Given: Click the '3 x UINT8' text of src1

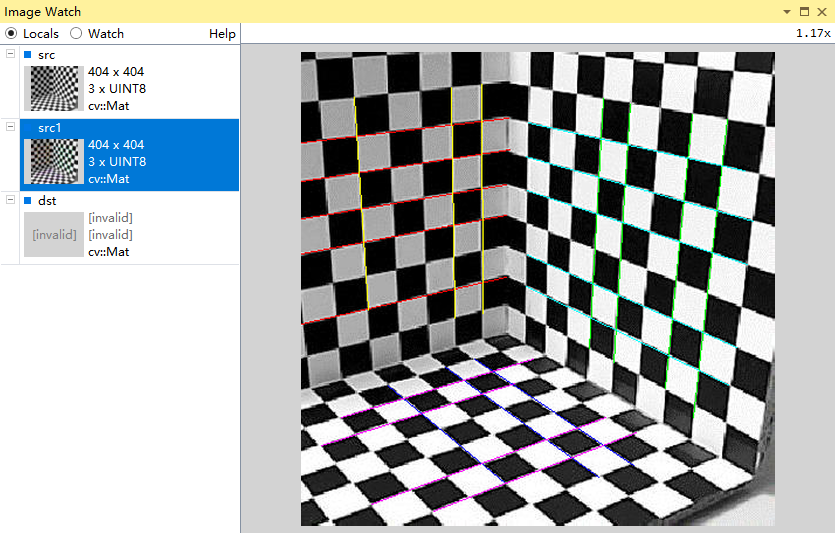Looking at the screenshot, I should click(x=117, y=161).
